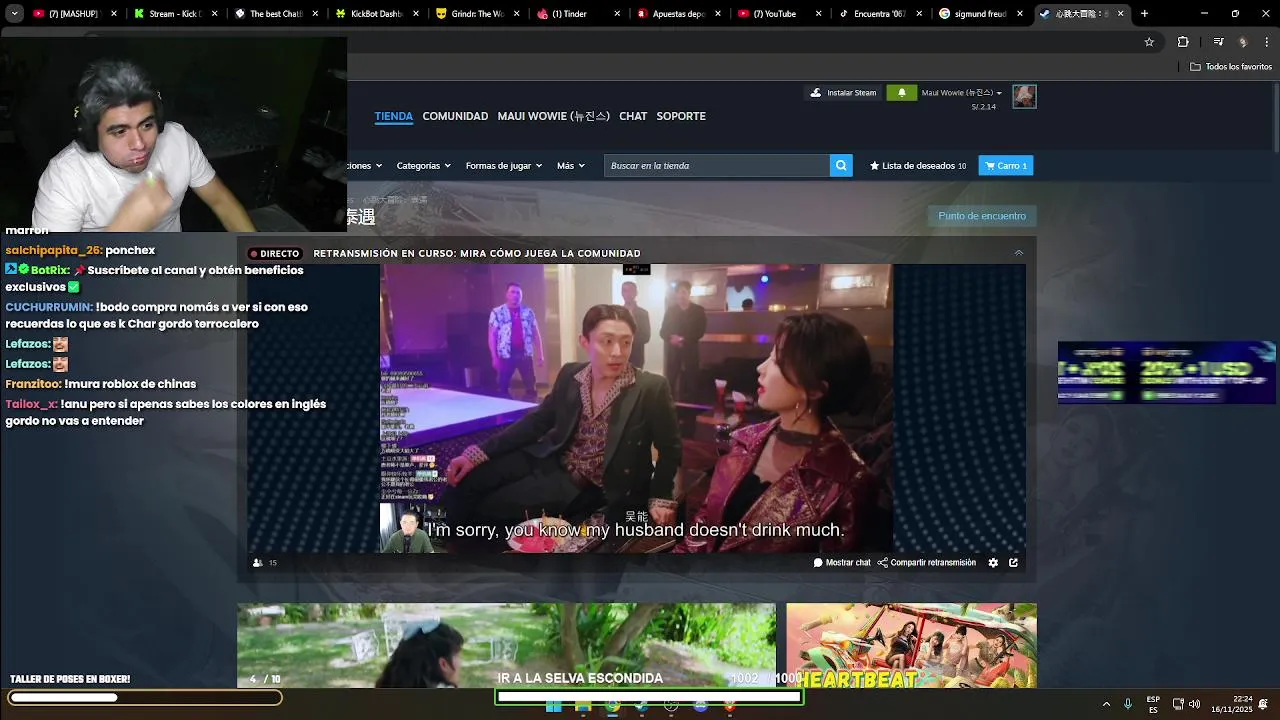This screenshot has width=1280, height=720.
Task: Open Lista de deseados
Action: point(918,166)
